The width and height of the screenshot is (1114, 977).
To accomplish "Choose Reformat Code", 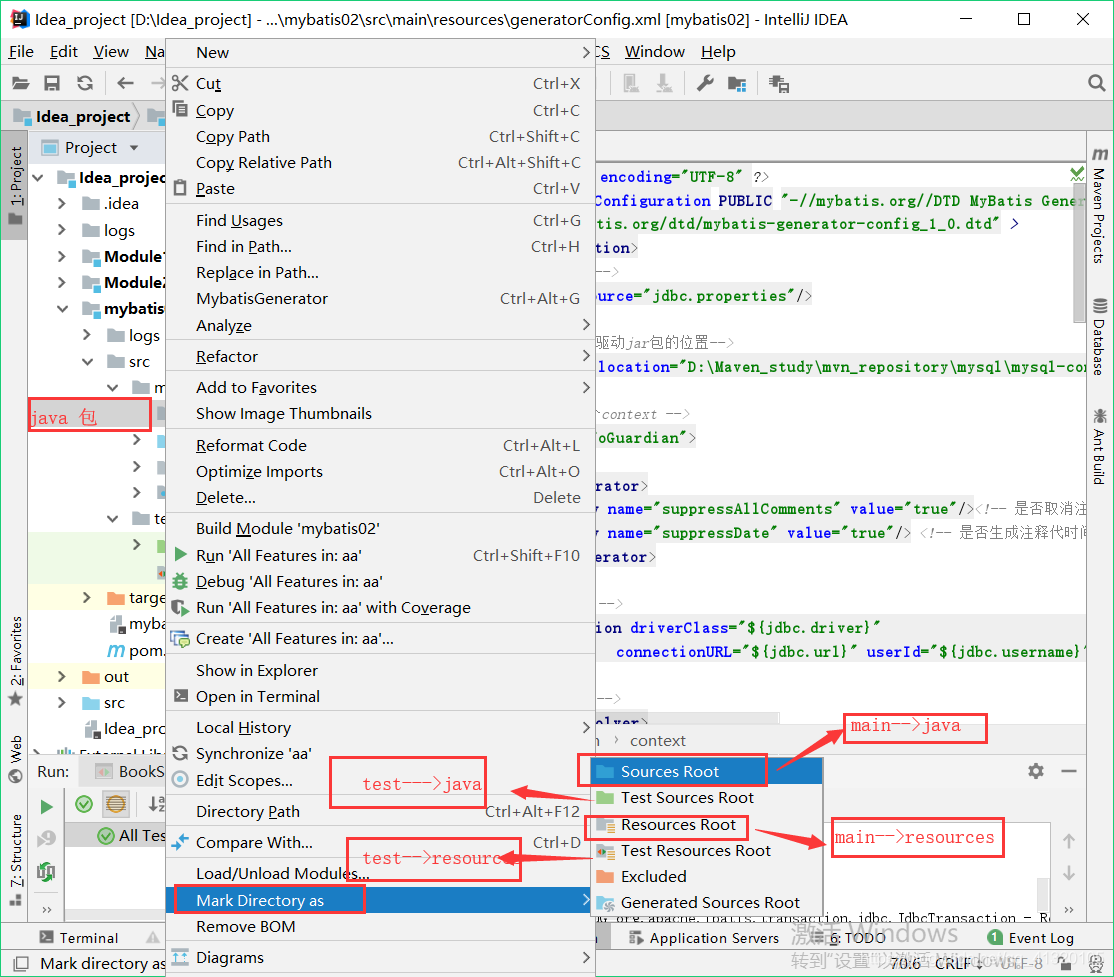I will click(x=380, y=446).
